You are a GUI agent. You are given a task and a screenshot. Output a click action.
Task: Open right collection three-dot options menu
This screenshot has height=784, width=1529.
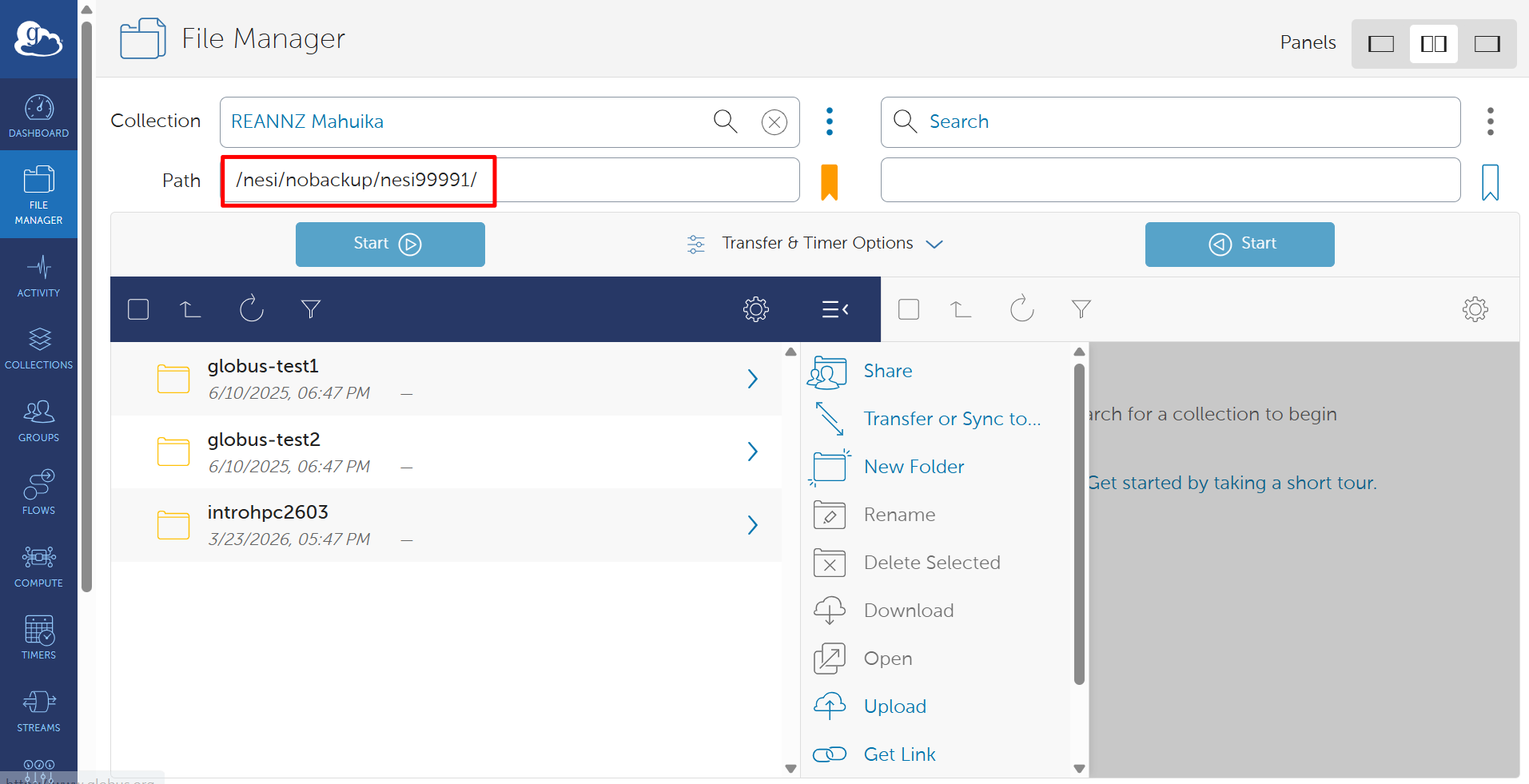click(1490, 121)
